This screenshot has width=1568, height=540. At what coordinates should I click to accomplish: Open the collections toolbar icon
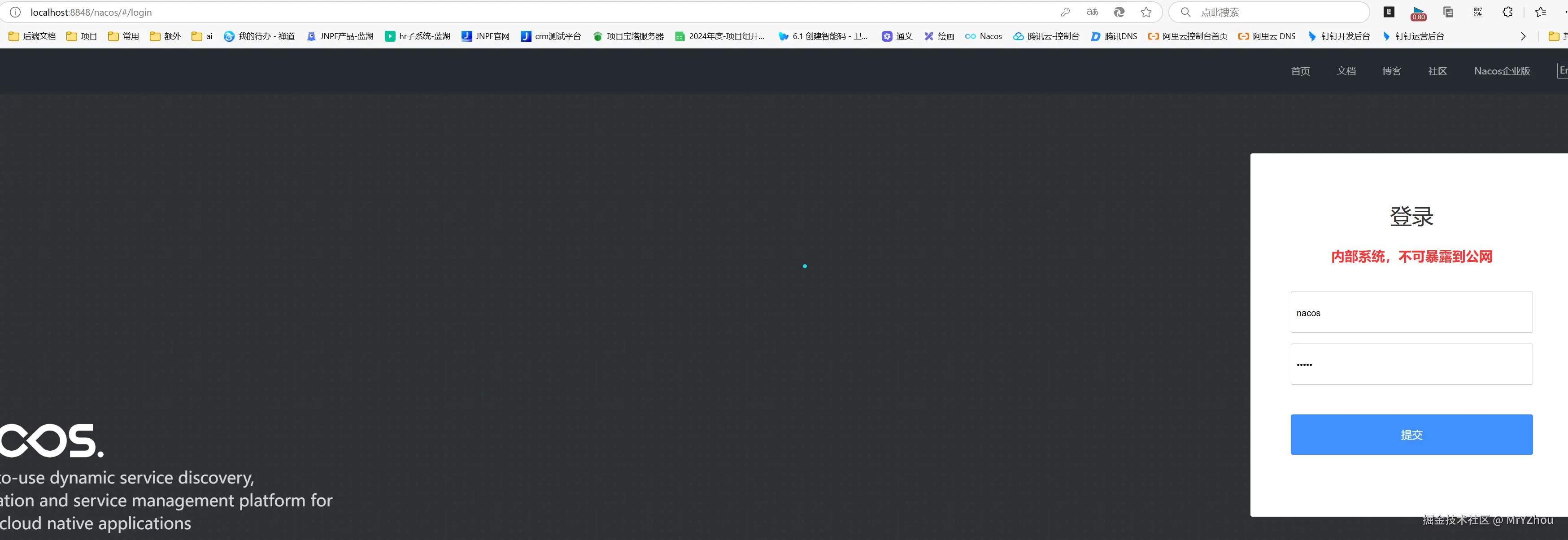1448,12
